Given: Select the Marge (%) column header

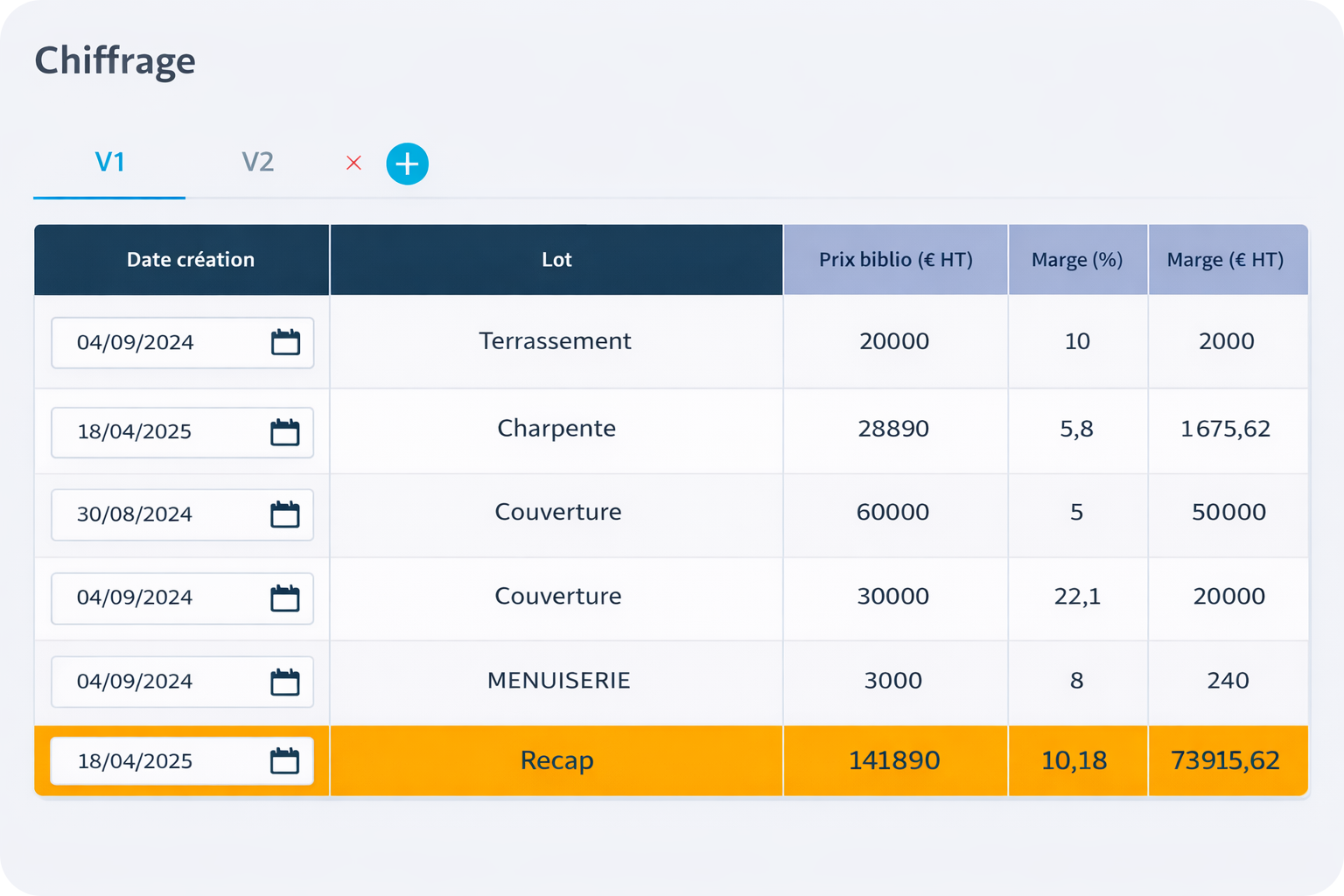Looking at the screenshot, I should click(x=1077, y=259).
